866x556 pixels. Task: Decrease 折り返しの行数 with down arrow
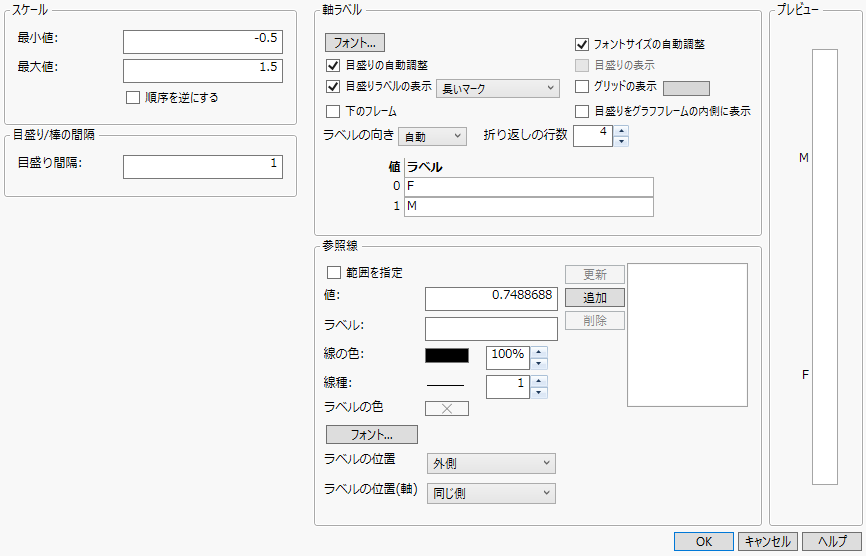tap(621, 141)
